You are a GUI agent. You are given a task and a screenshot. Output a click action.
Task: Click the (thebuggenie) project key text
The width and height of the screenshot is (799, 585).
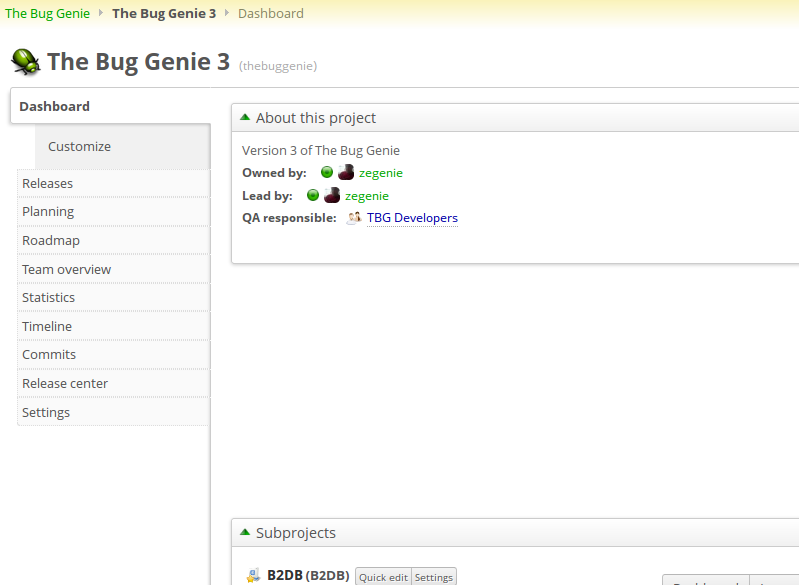(x=278, y=66)
